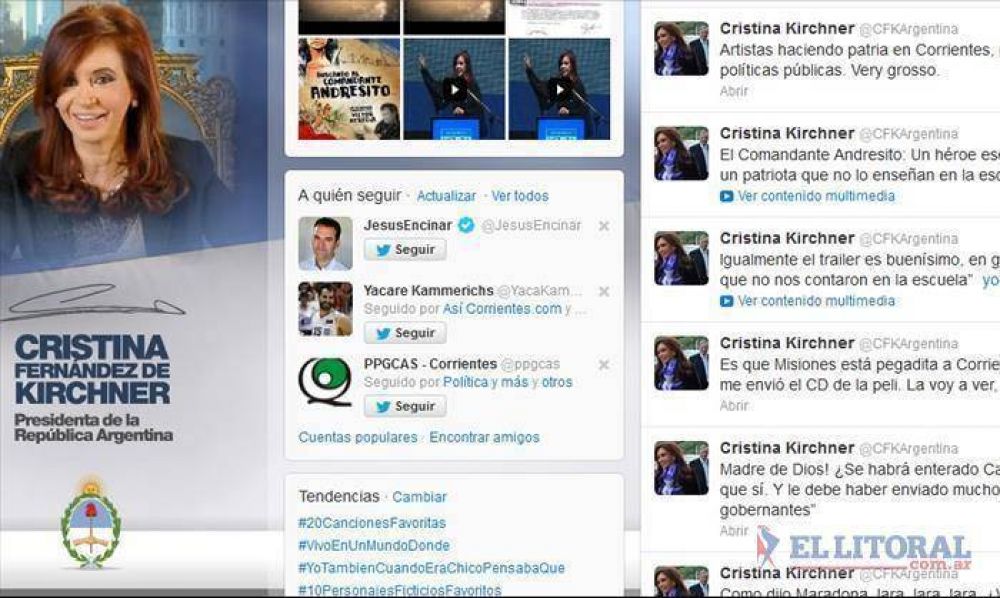
Task: Follow PPGCAS - Corrientes with the Seguir button
Action: click(x=405, y=406)
